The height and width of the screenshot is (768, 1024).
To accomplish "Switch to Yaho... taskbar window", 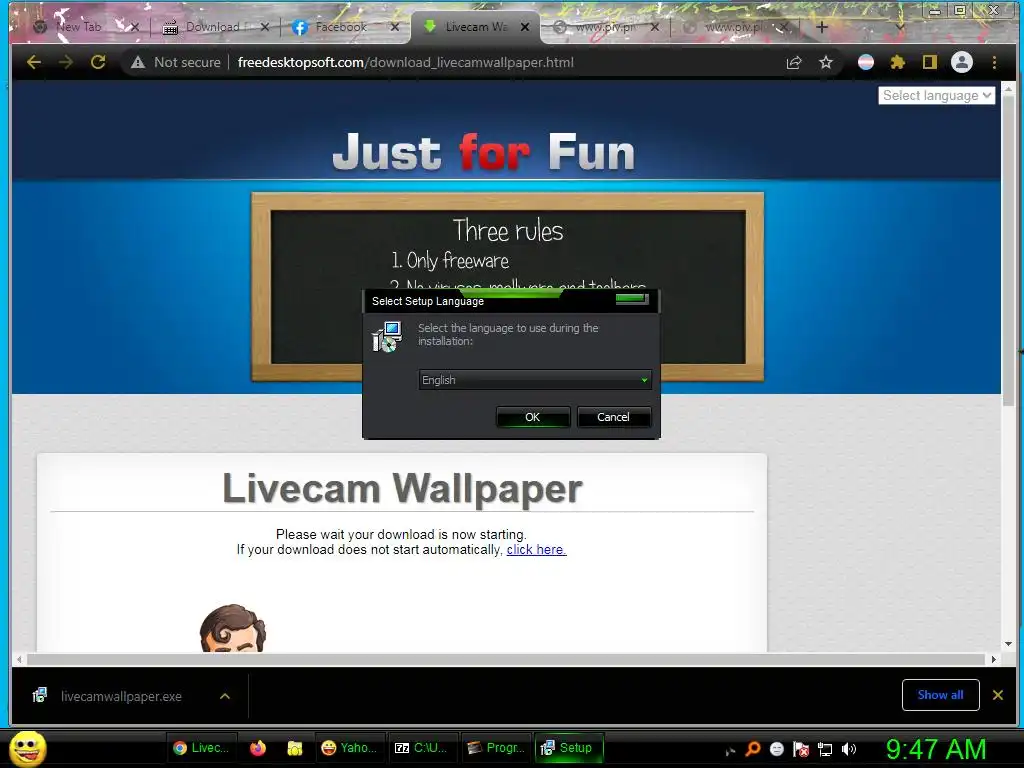I will pyautogui.click(x=349, y=748).
